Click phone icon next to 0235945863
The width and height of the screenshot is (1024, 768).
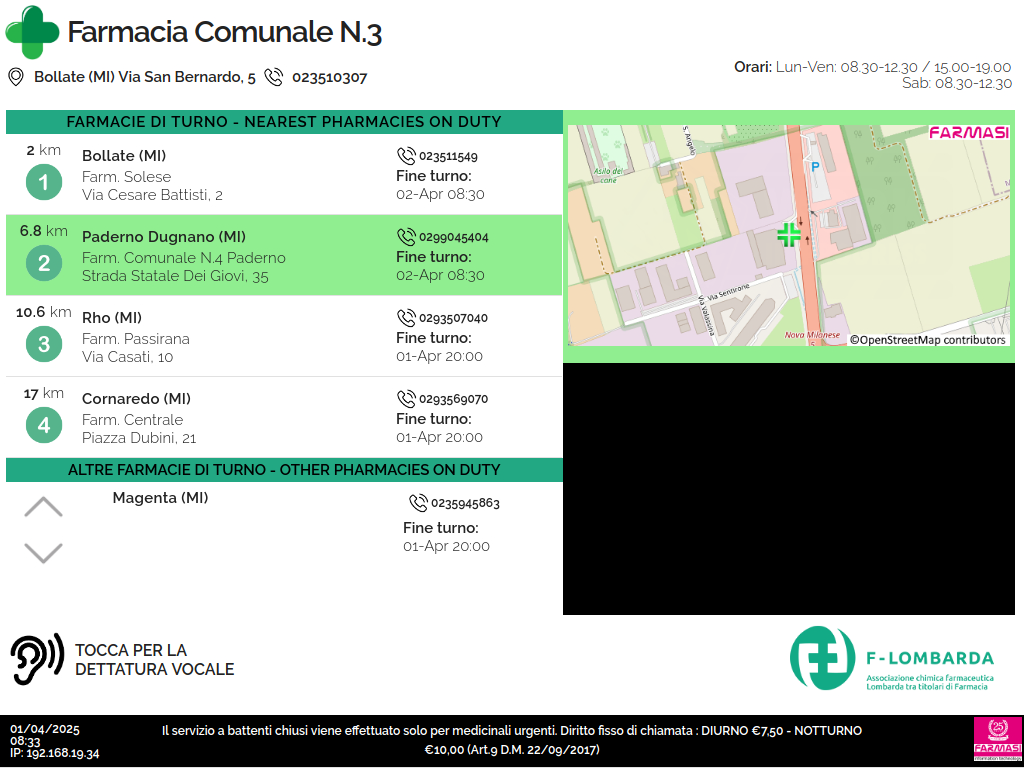click(418, 503)
